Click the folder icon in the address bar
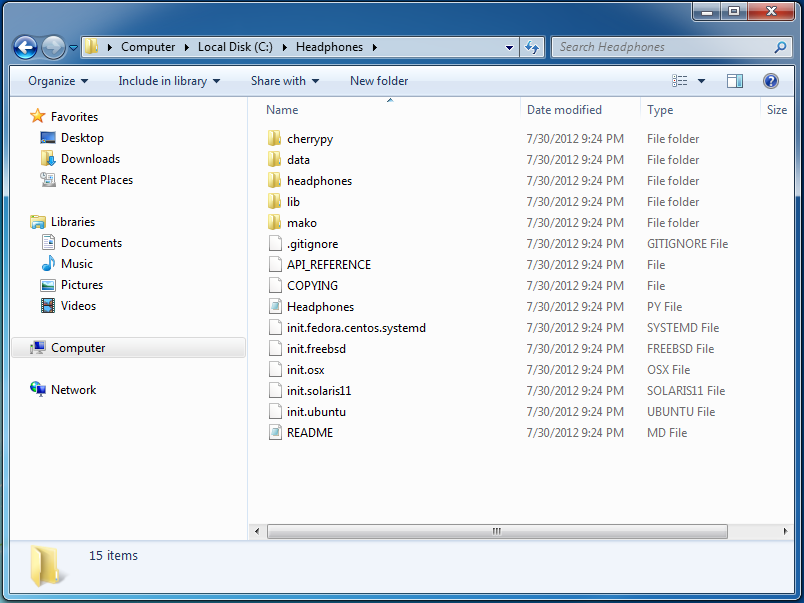Screen dimensions: 804x603 coord(91,47)
